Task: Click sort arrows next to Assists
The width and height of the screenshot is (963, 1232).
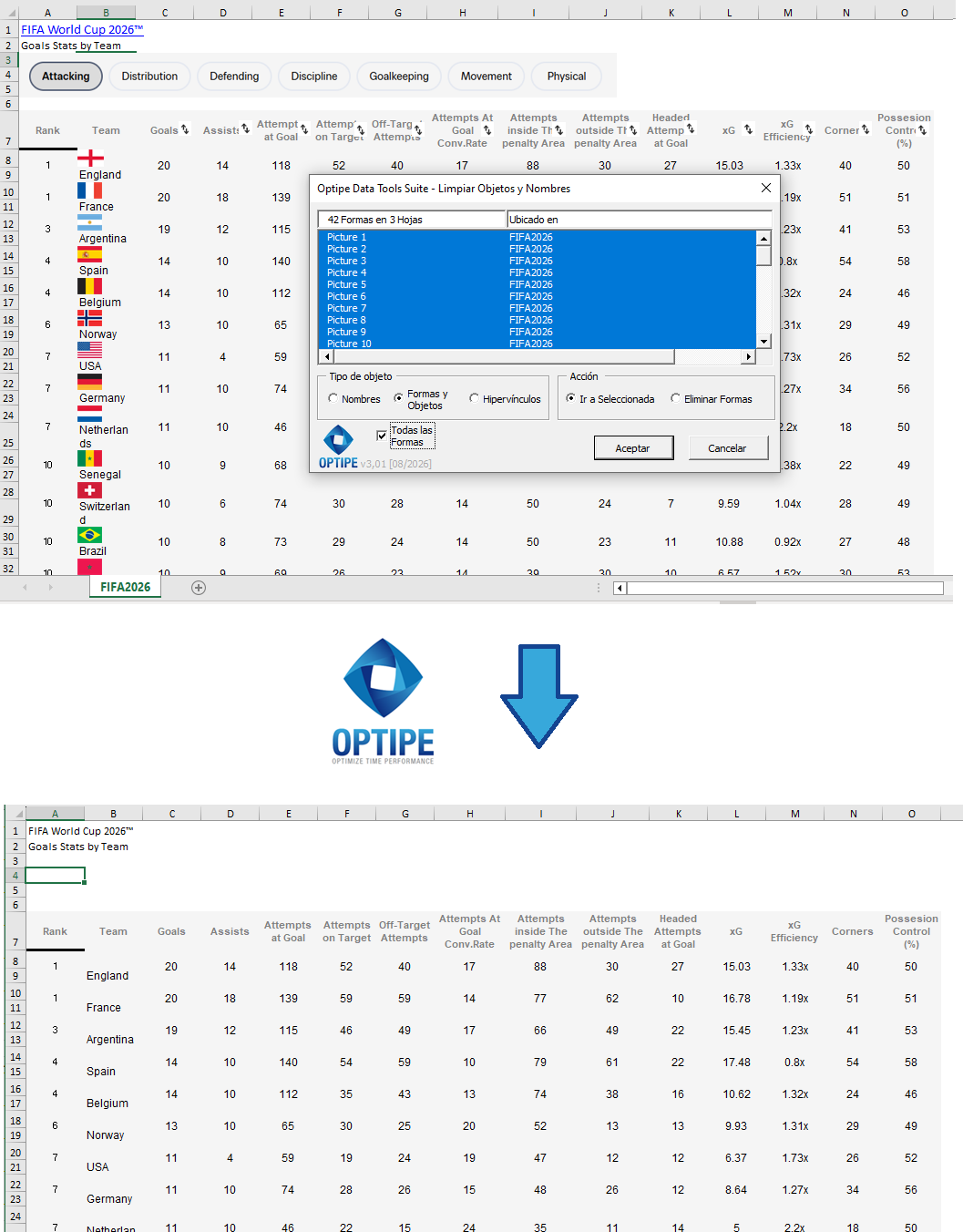Action: [x=245, y=129]
